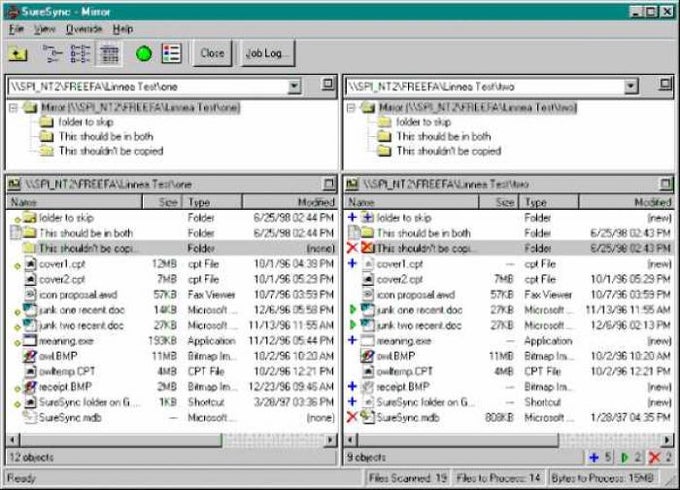Click 'Files Scanned: 19' status panel
This screenshot has width=680, height=490.
[407, 478]
